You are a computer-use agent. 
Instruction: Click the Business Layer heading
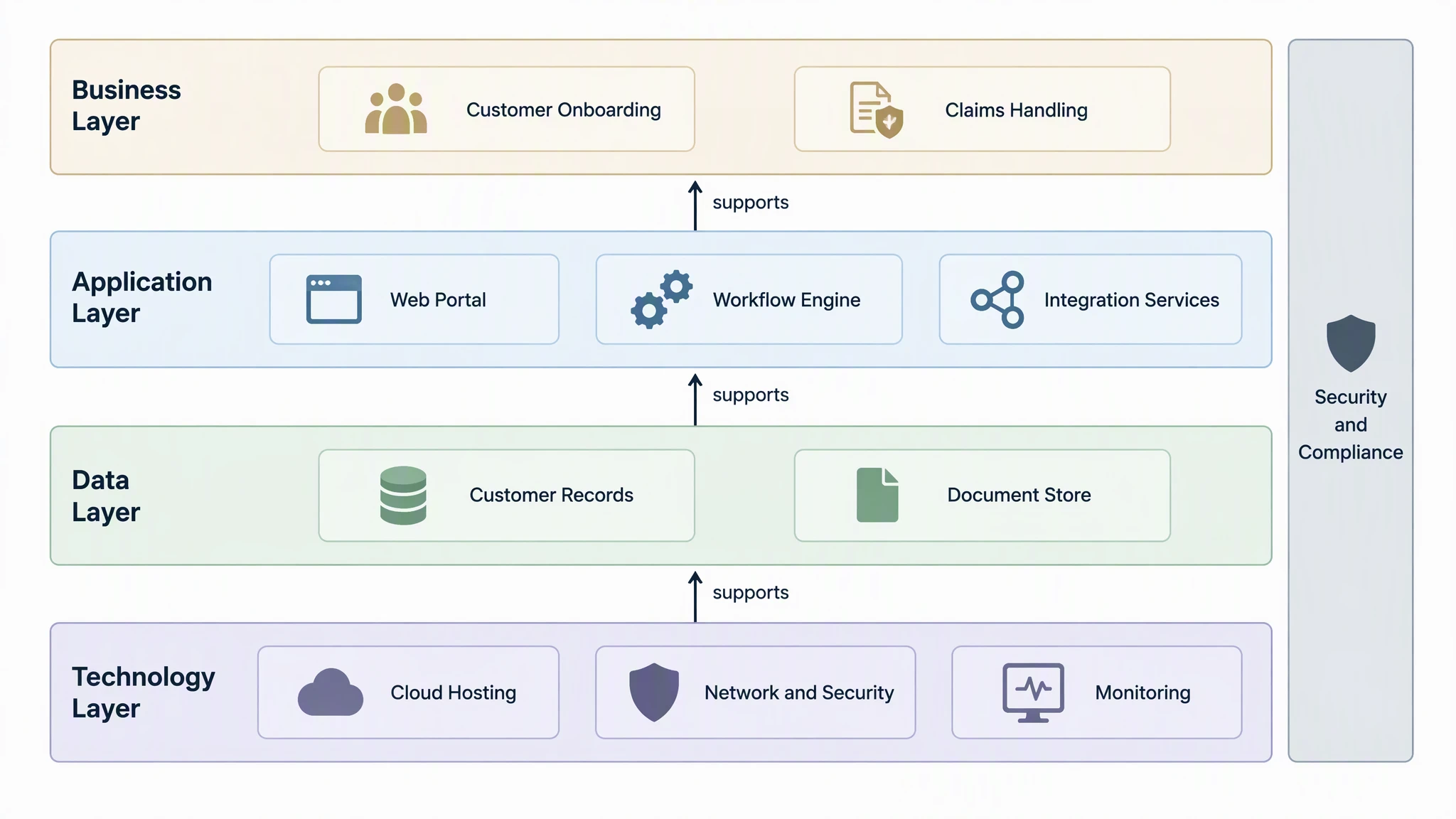127,105
